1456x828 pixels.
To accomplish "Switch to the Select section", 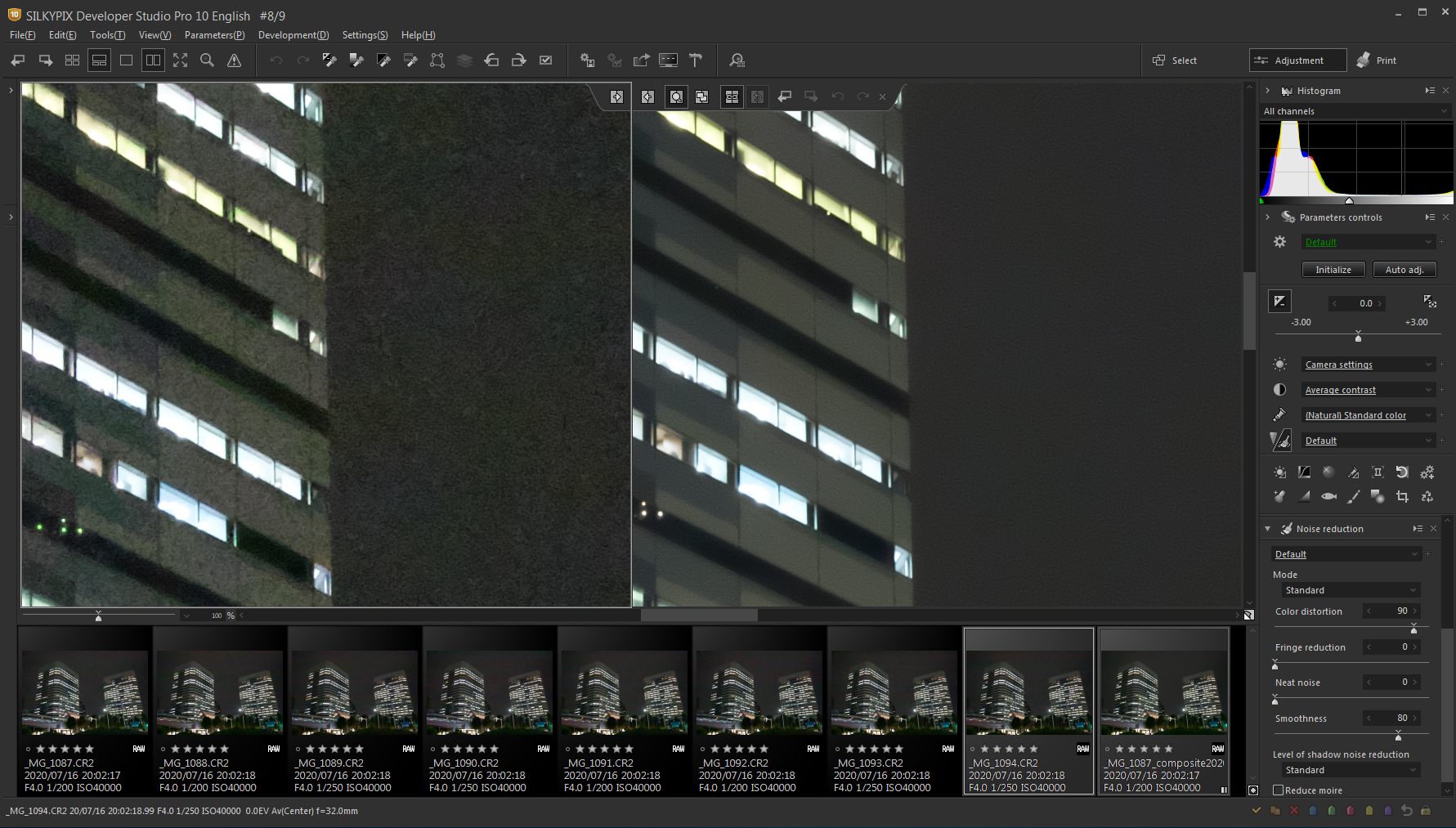I will click(1175, 60).
